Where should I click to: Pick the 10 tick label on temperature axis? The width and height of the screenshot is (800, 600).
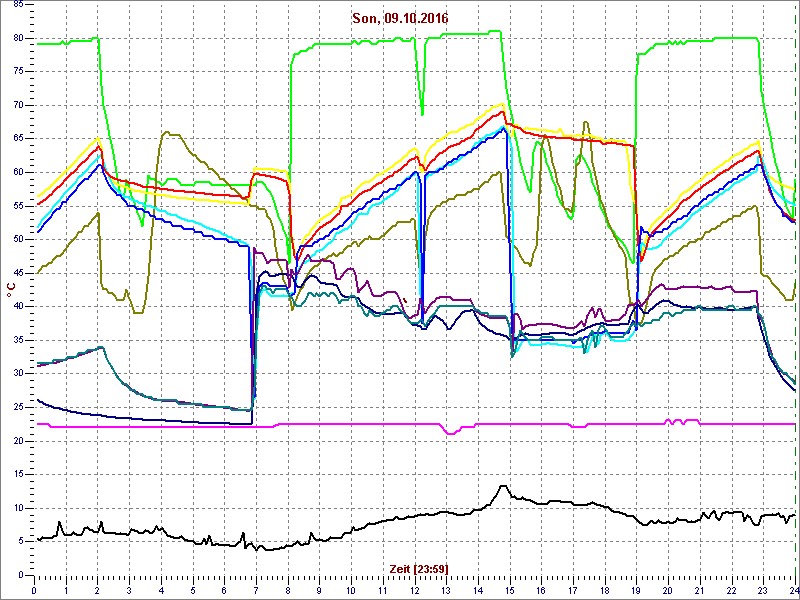pyautogui.click(x=17, y=508)
